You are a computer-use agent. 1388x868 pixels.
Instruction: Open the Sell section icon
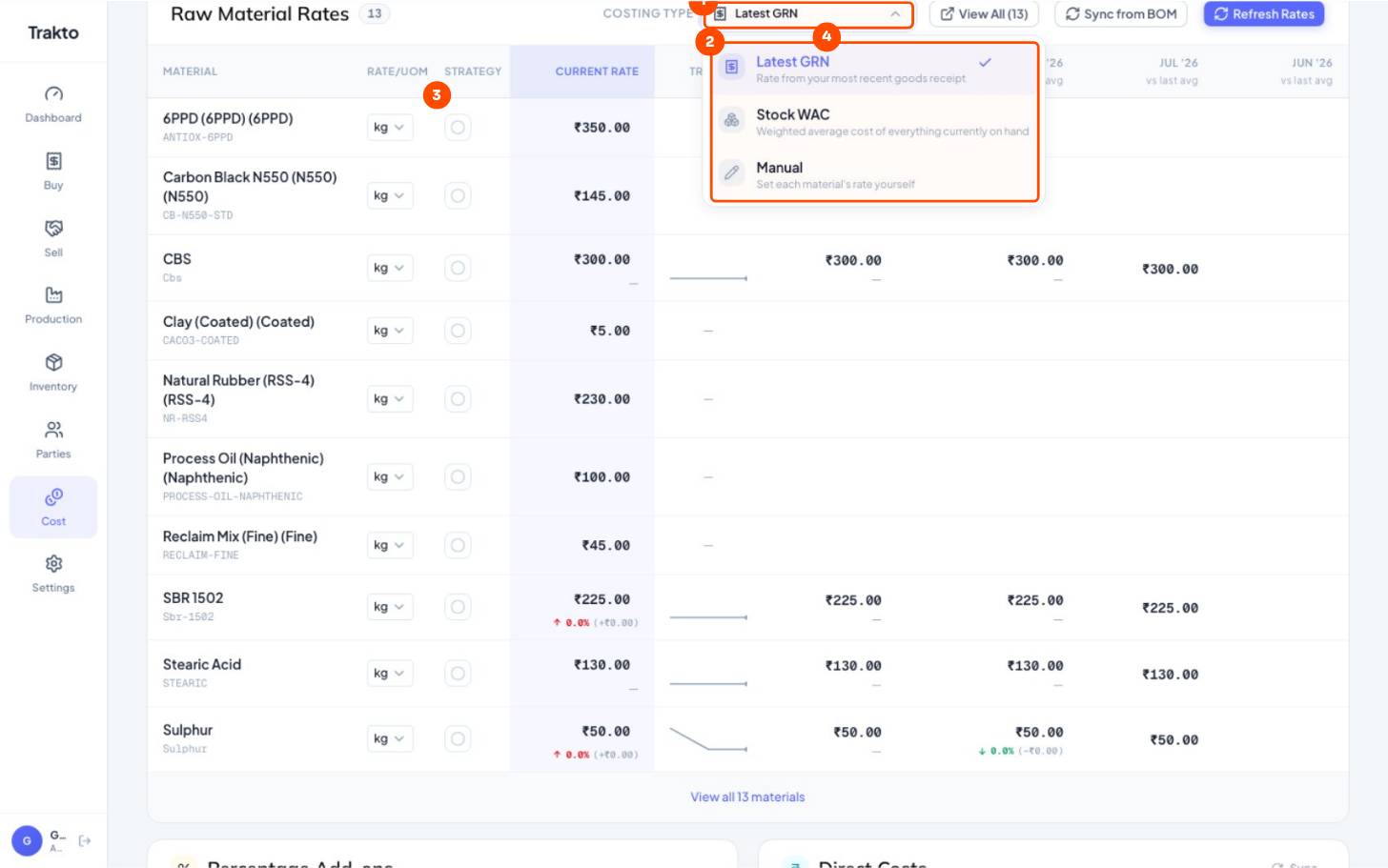[53, 229]
